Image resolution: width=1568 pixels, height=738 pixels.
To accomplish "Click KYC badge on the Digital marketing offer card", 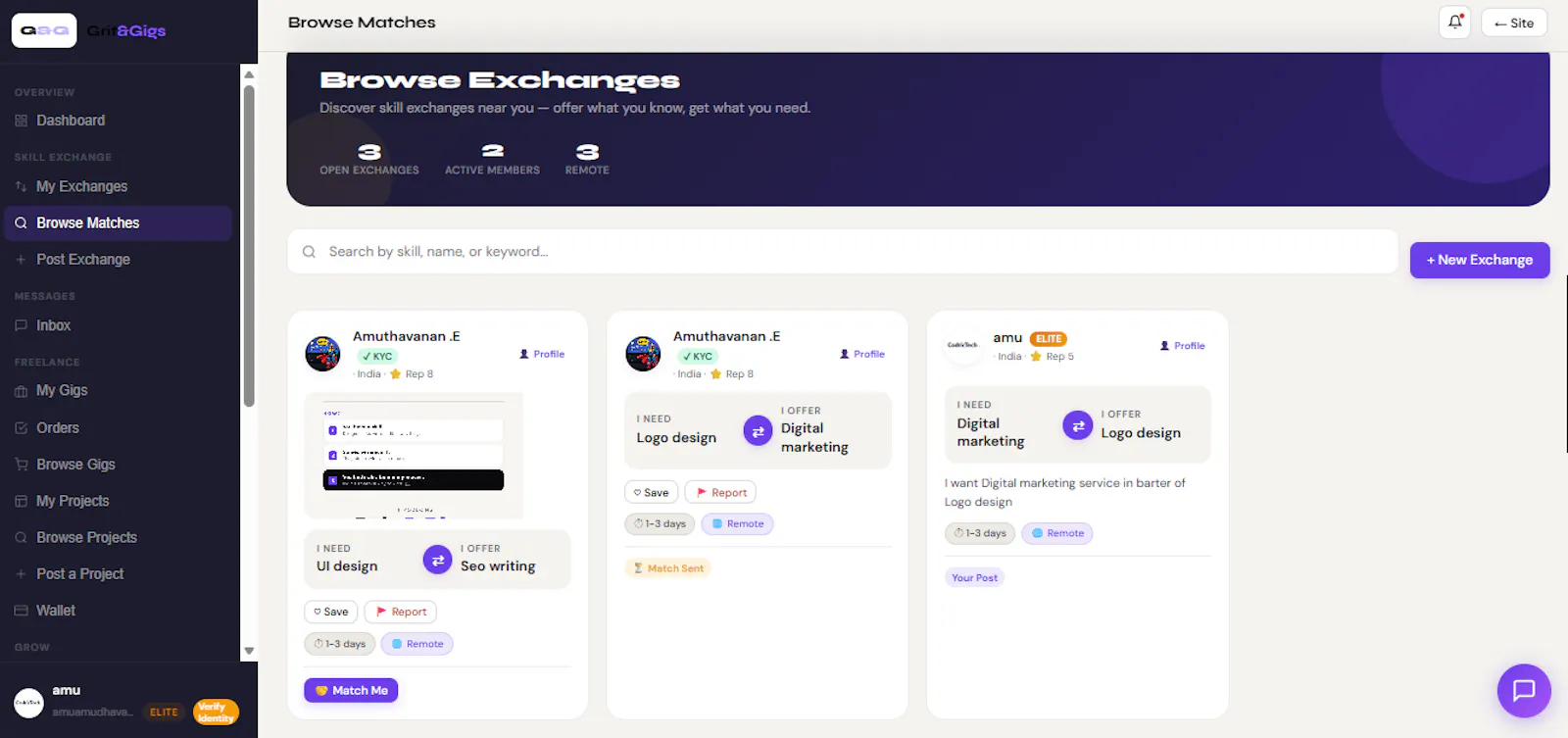I will tap(697, 356).
